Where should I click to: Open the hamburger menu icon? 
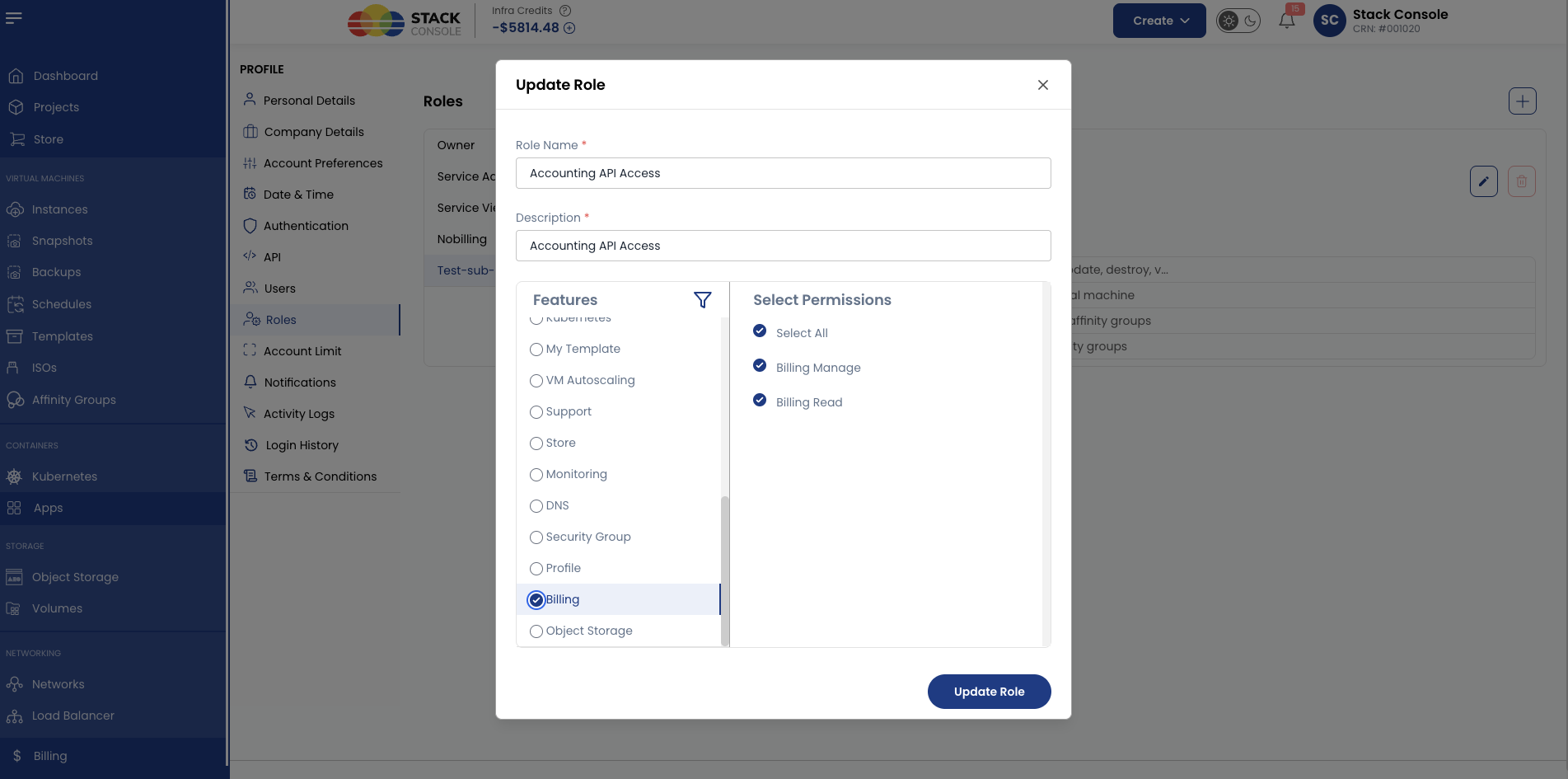(13, 17)
